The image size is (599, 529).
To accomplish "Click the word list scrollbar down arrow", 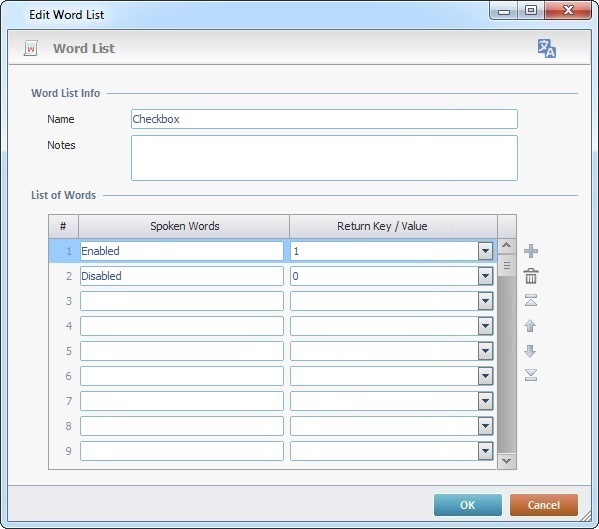I will coord(507,461).
